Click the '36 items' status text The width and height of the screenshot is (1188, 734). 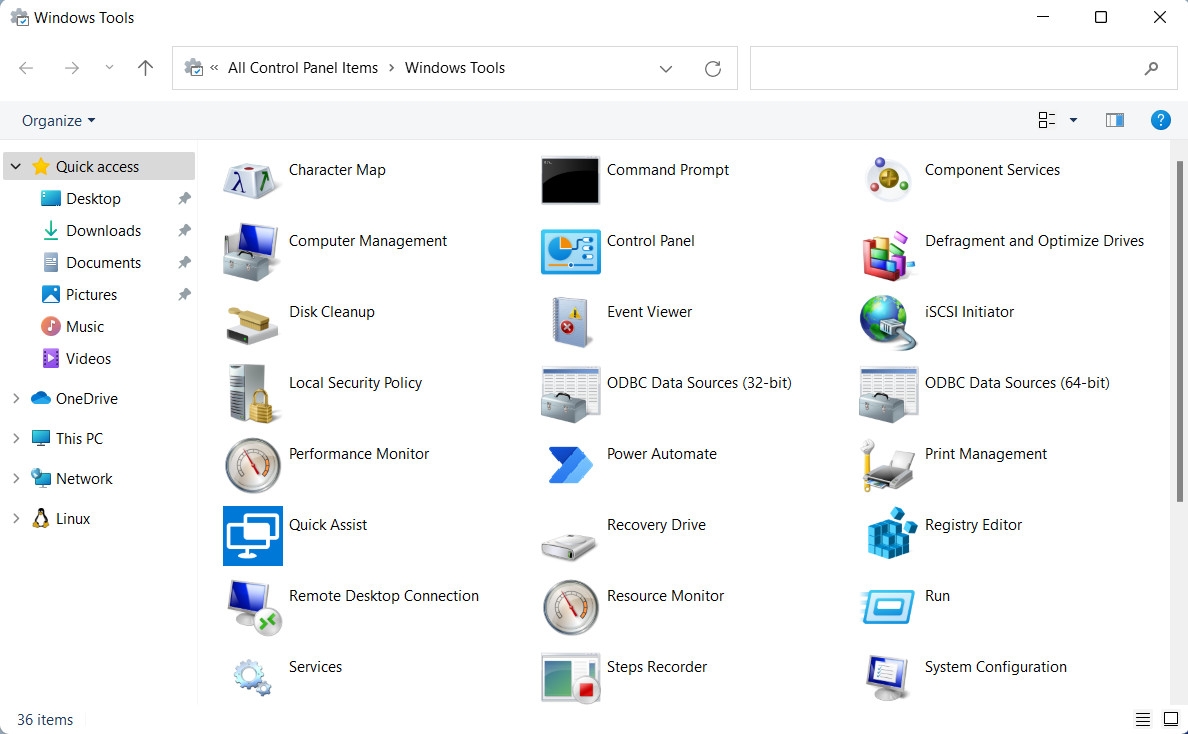click(x=45, y=720)
